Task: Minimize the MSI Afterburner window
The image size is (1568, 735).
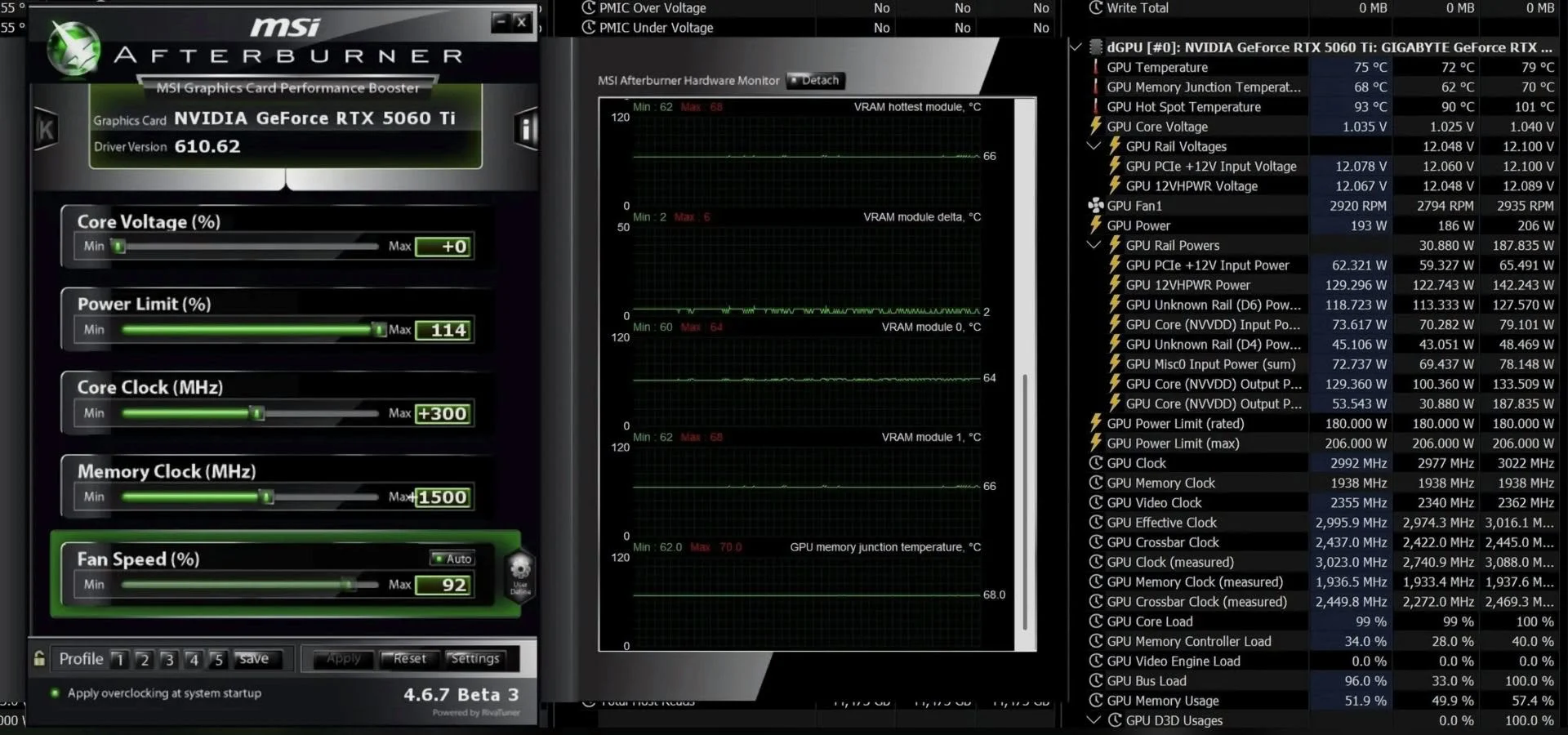Action: pyautogui.click(x=500, y=22)
